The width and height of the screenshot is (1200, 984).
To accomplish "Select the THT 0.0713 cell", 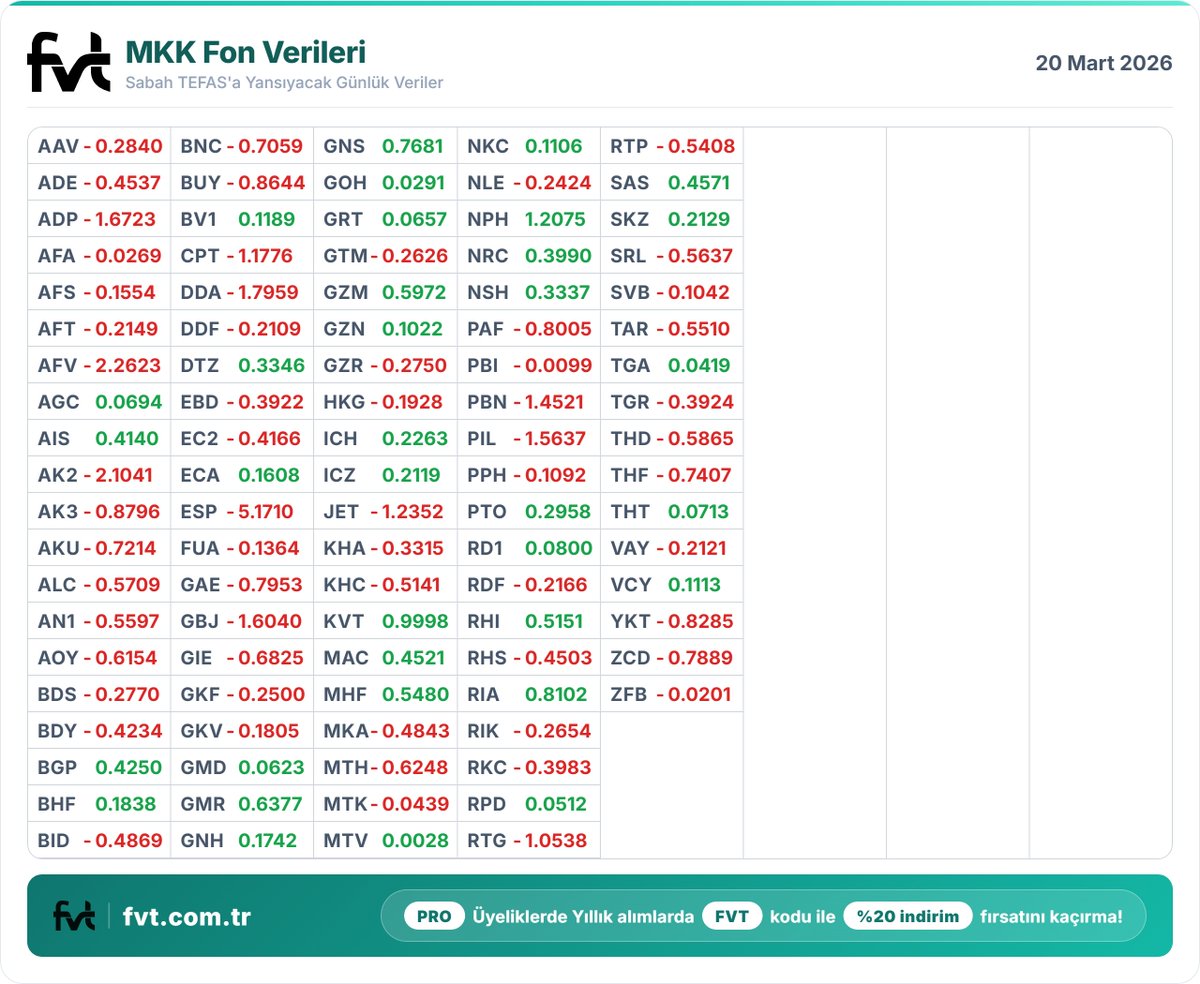I will tap(672, 511).
